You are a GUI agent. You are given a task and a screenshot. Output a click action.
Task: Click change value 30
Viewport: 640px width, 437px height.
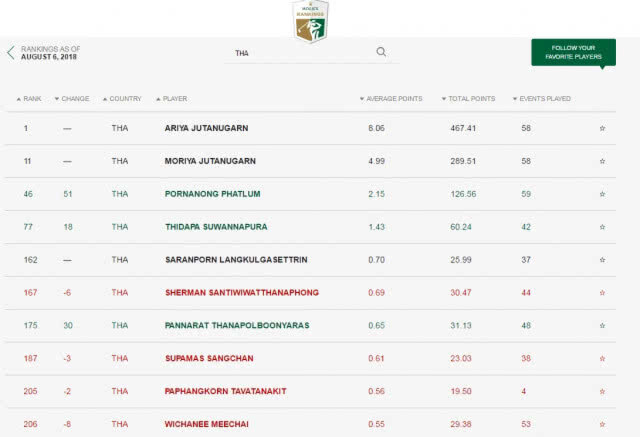point(68,325)
